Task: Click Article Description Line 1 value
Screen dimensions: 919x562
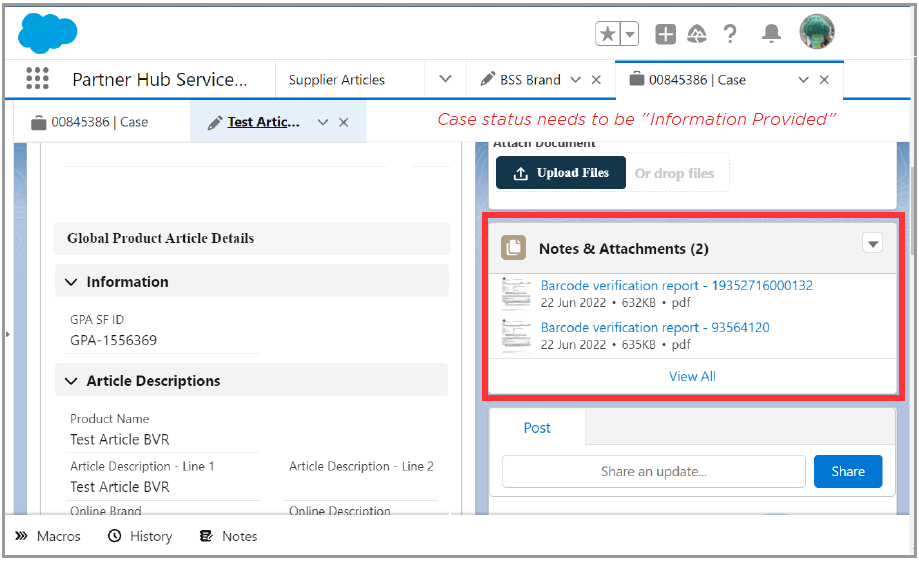Action: [120, 487]
